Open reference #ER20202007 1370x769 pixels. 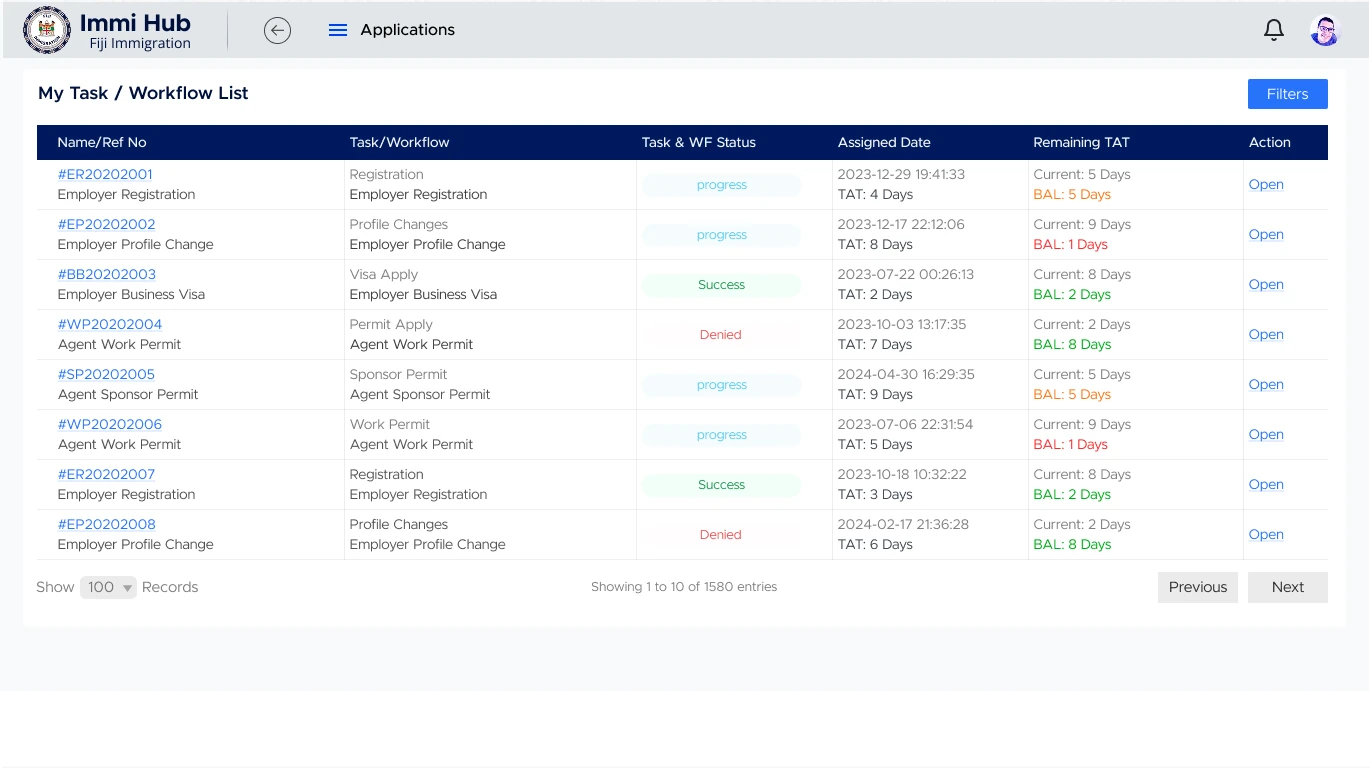click(106, 474)
